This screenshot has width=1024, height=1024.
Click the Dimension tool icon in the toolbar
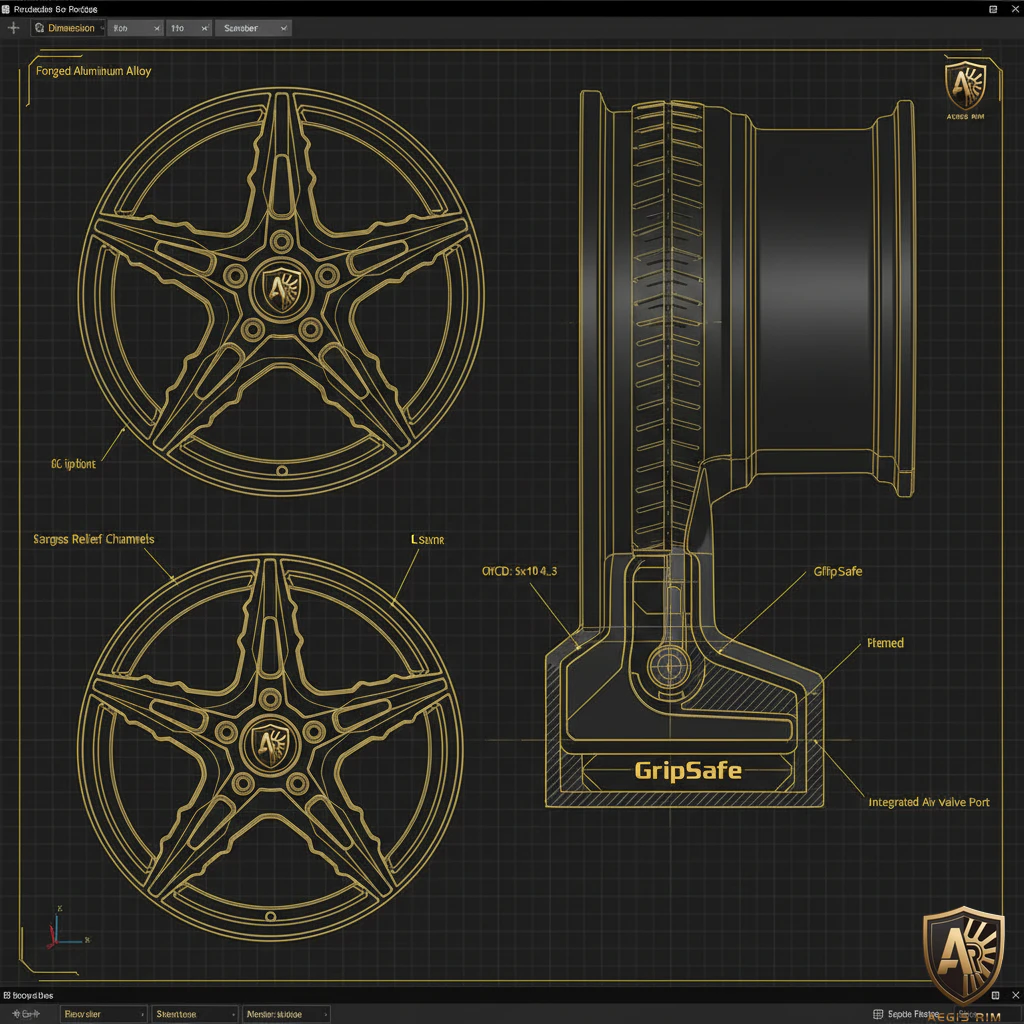pos(39,27)
